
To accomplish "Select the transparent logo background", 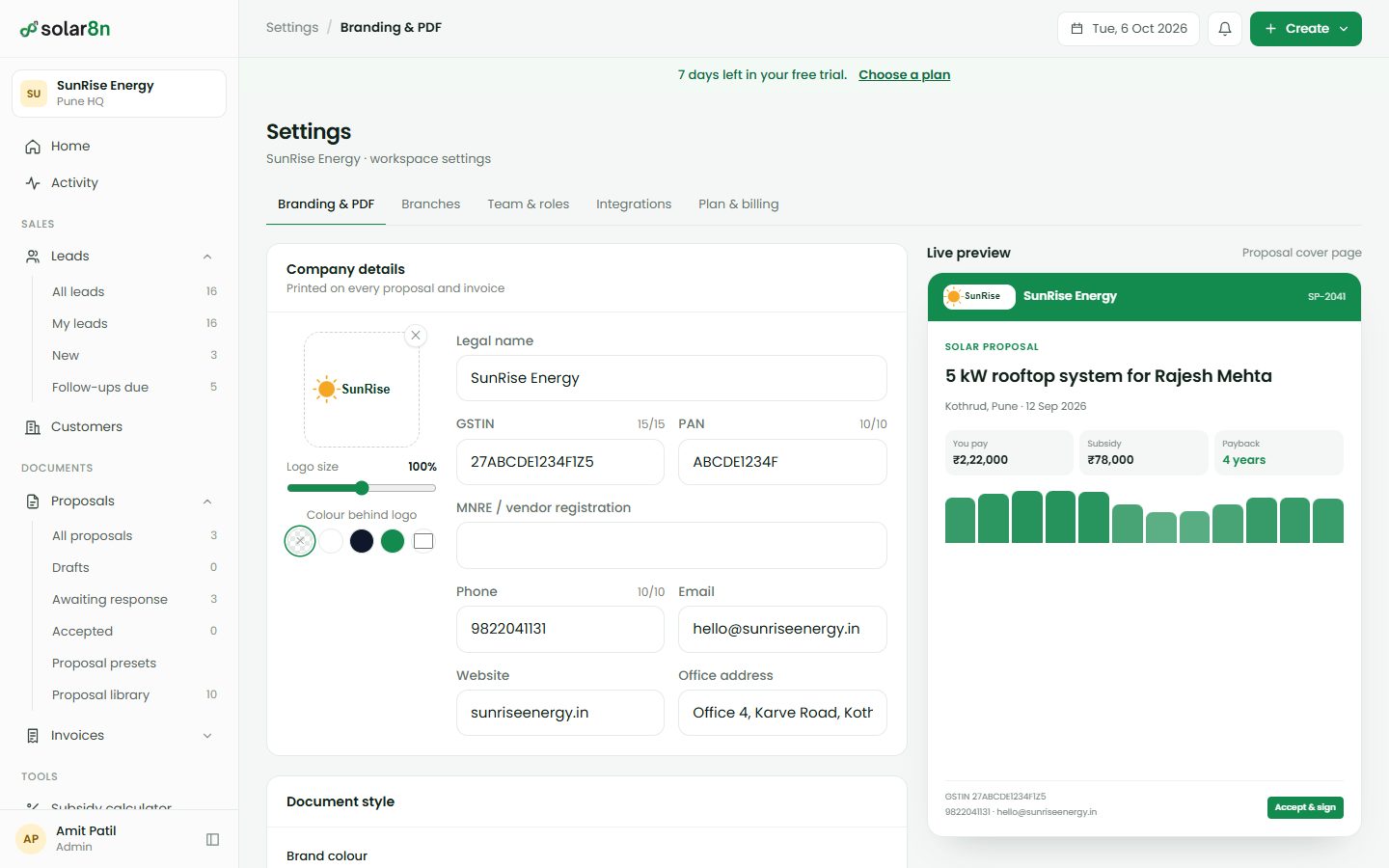I will click(300, 541).
